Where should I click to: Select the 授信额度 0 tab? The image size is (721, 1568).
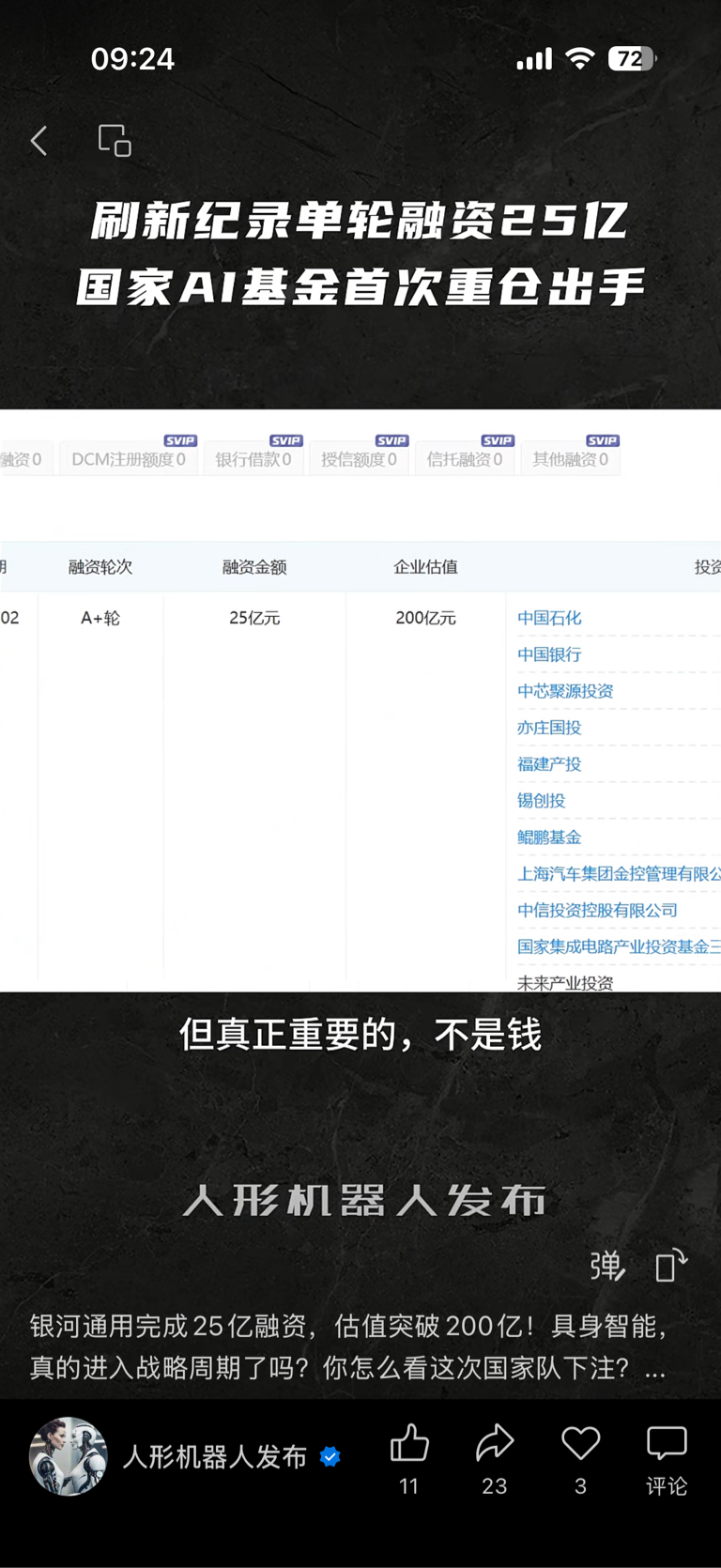[x=359, y=459]
